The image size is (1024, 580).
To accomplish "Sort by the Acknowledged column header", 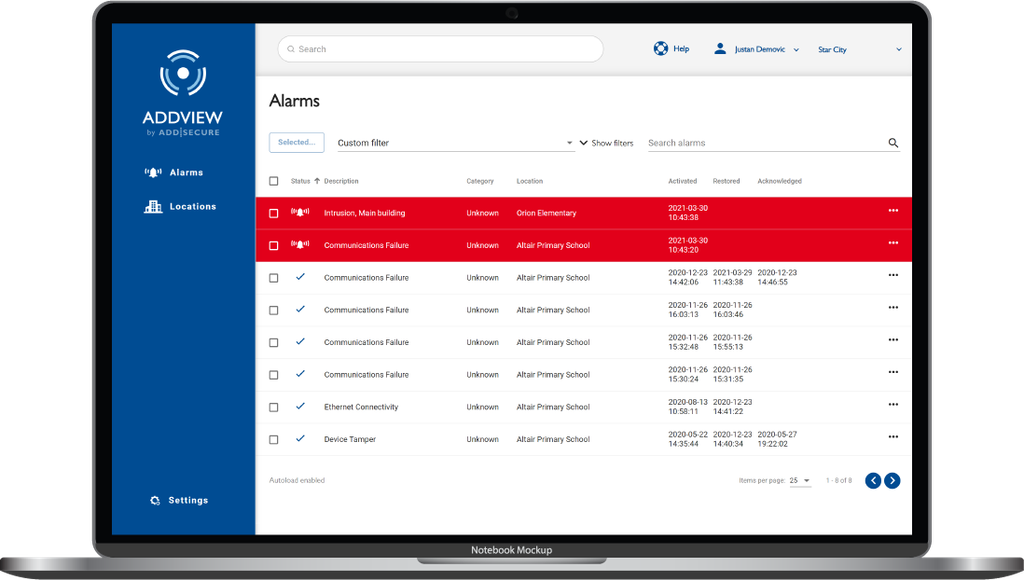I will pyautogui.click(x=780, y=181).
